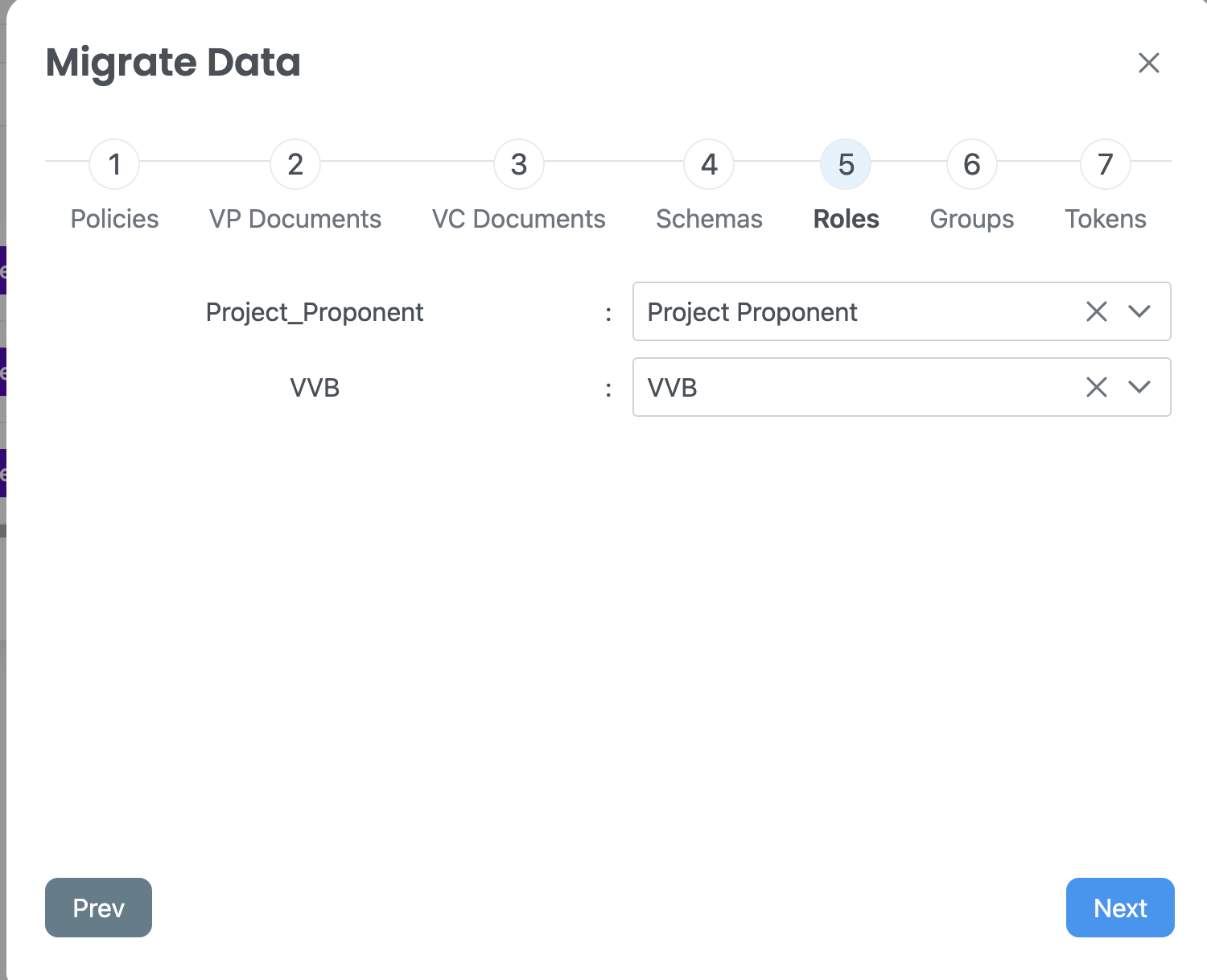The width and height of the screenshot is (1207, 980).
Task: Clear the VVB role selection
Action: click(1097, 387)
